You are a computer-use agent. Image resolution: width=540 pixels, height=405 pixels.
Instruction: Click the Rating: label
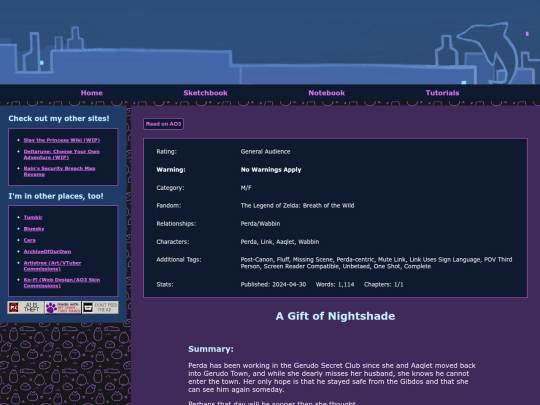166,152
